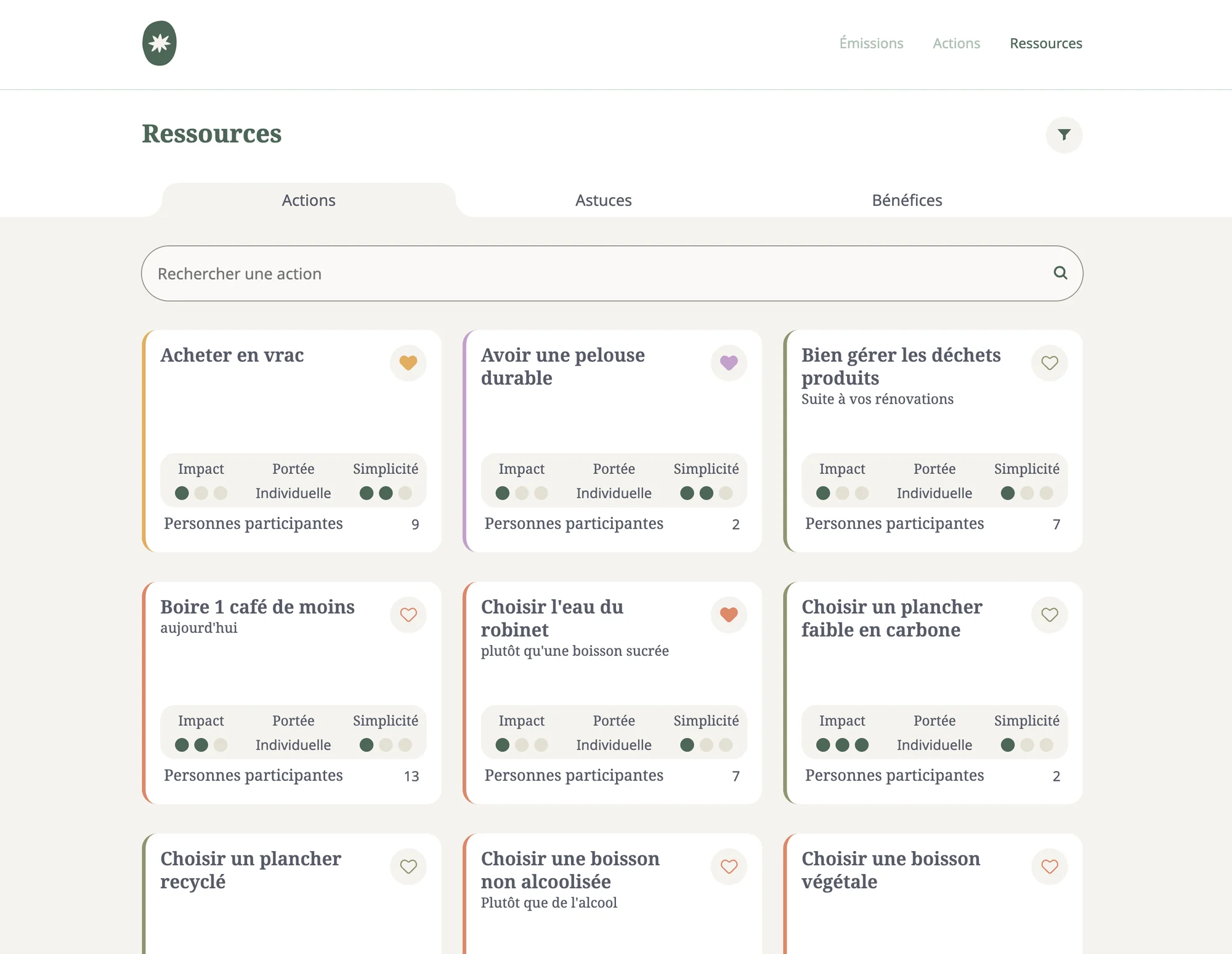Favorite Choisir un plancher faible en carbone
Screen dimensions: 1232x954
tap(1050, 614)
